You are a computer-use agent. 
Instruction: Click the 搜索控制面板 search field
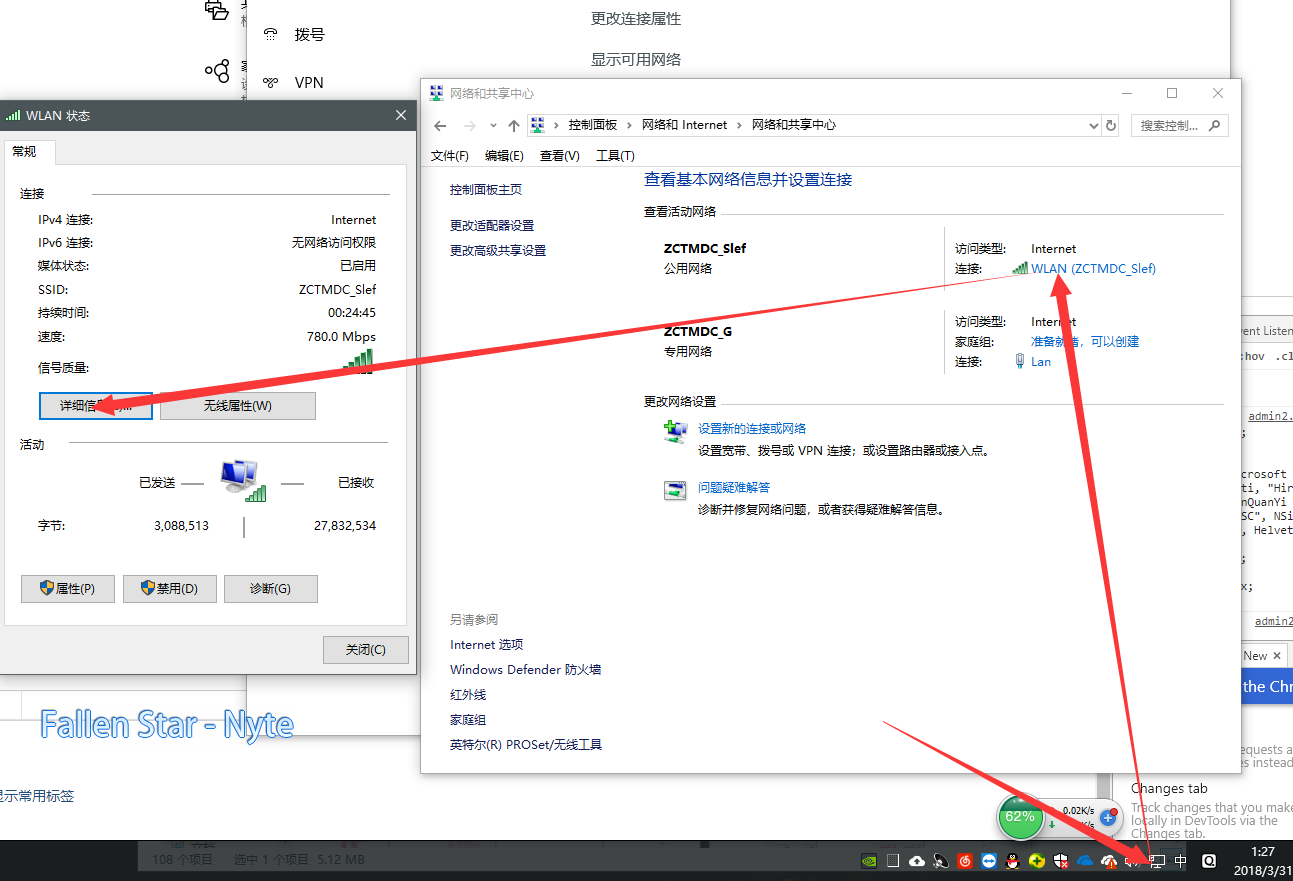[1170, 125]
